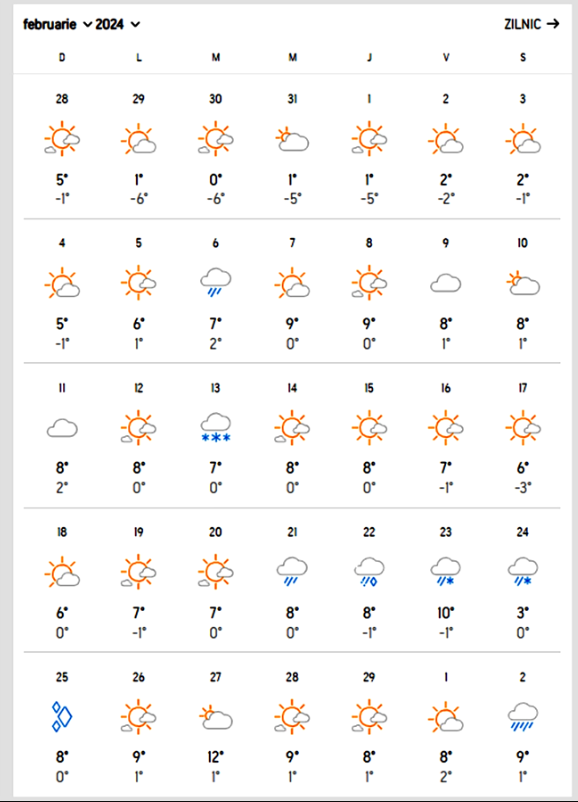Expand the 2024 year dropdown
This screenshot has height=802, width=578.
[118, 24]
